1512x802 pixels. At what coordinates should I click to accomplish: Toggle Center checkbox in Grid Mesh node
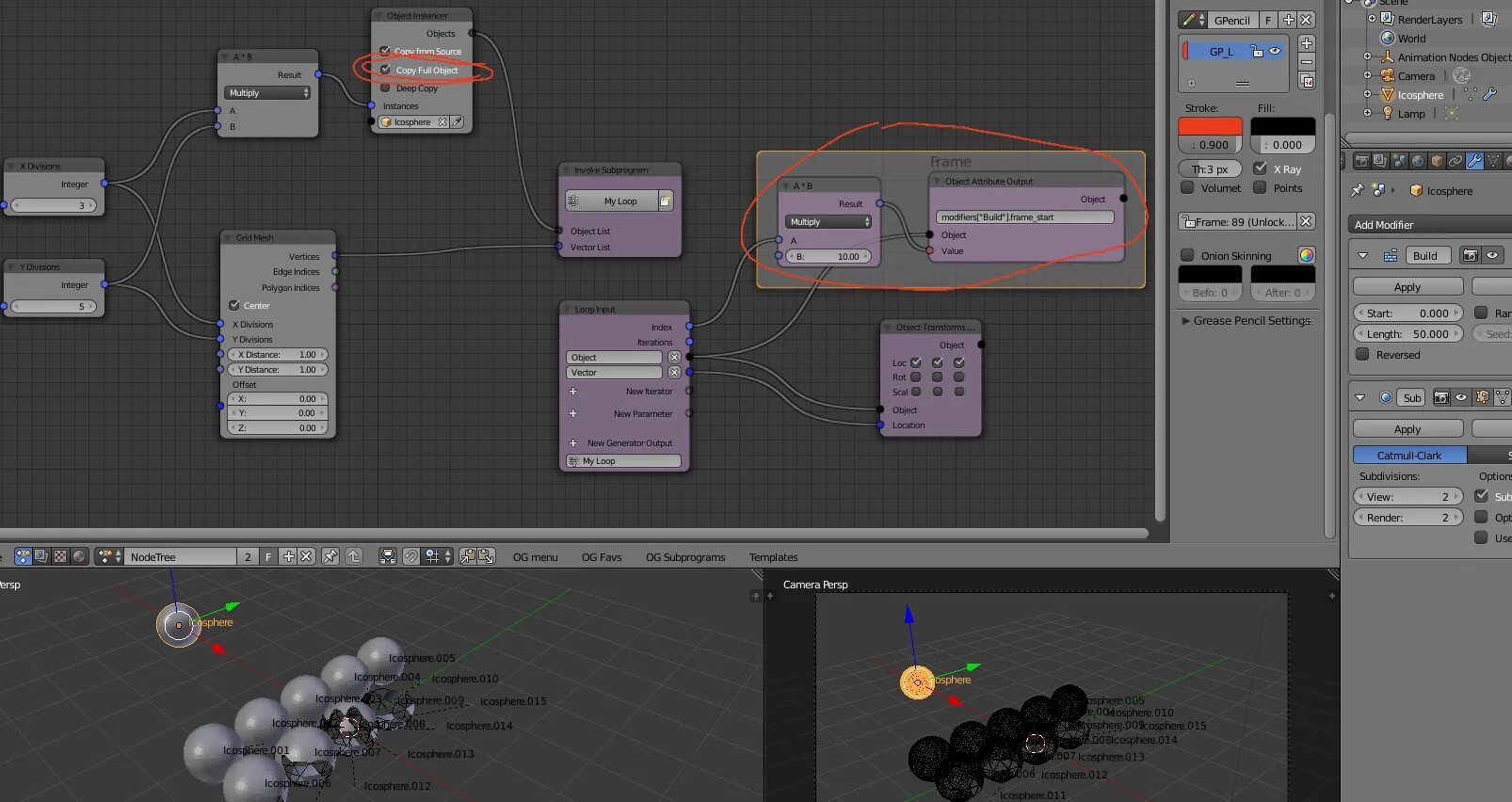[234, 305]
